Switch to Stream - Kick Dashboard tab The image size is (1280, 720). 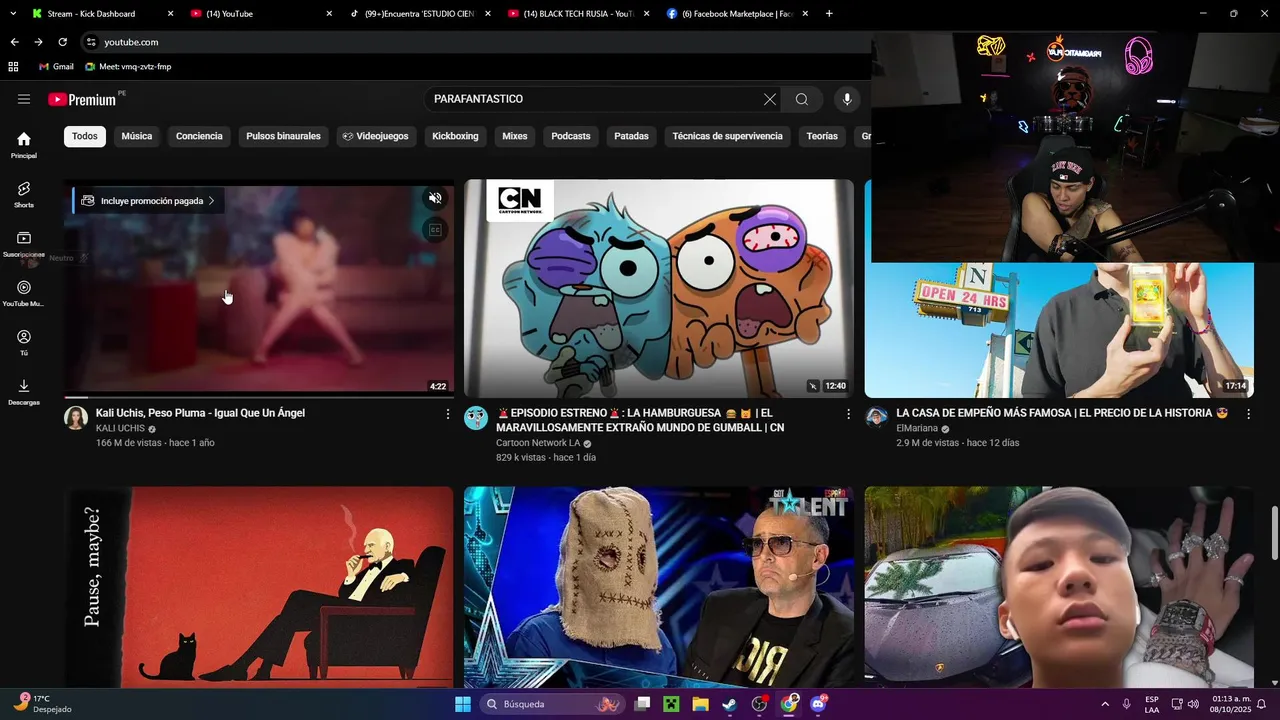click(102, 14)
